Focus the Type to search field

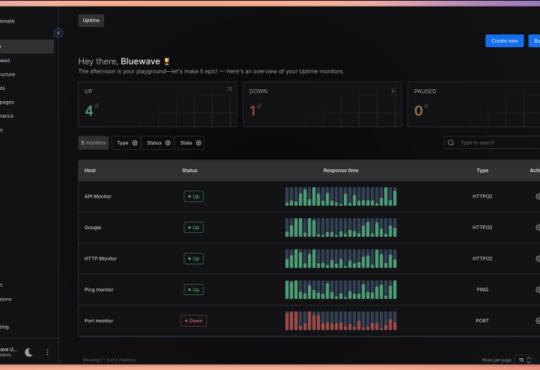coord(492,143)
